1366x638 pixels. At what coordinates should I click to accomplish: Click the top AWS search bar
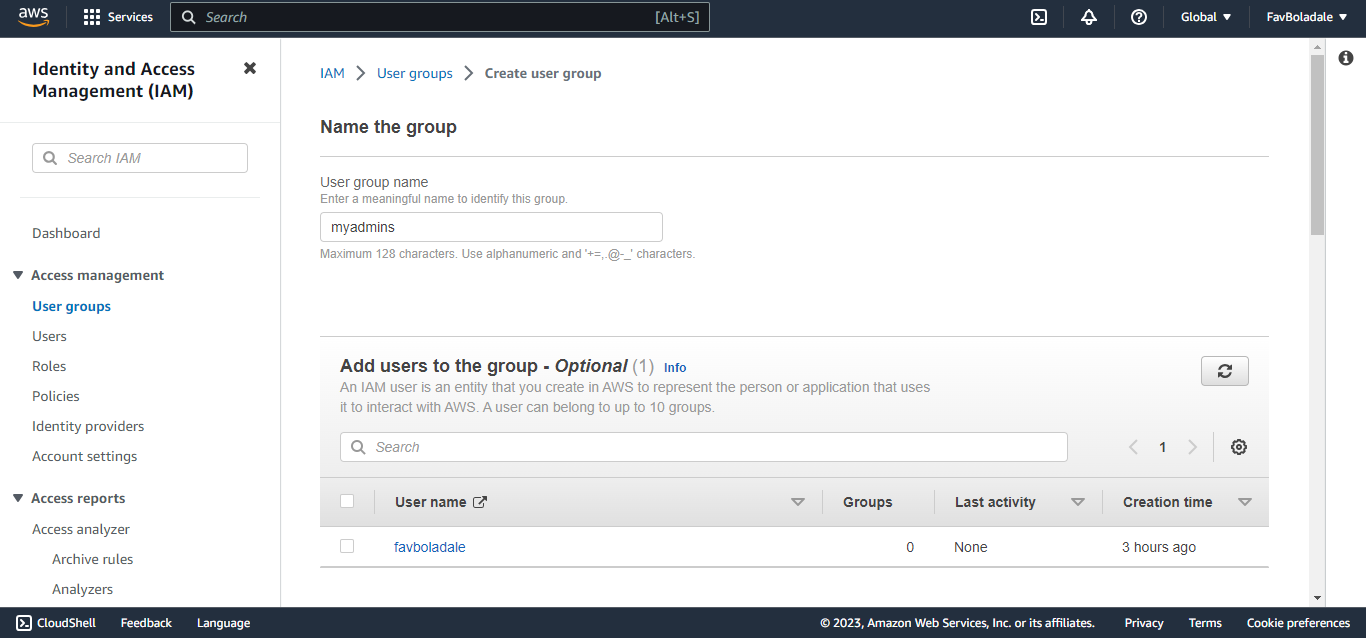point(440,17)
